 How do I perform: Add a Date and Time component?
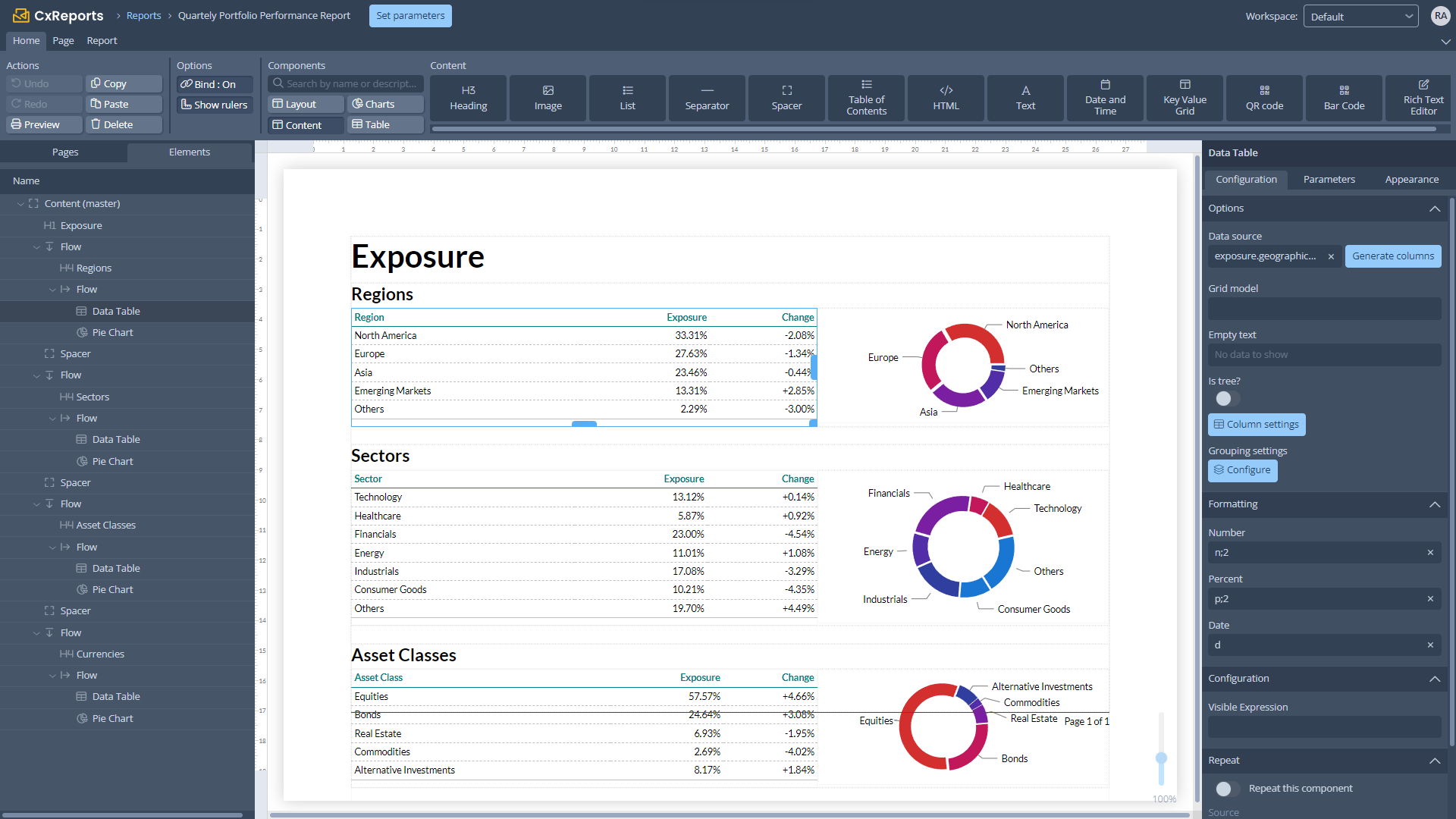(x=1105, y=98)
